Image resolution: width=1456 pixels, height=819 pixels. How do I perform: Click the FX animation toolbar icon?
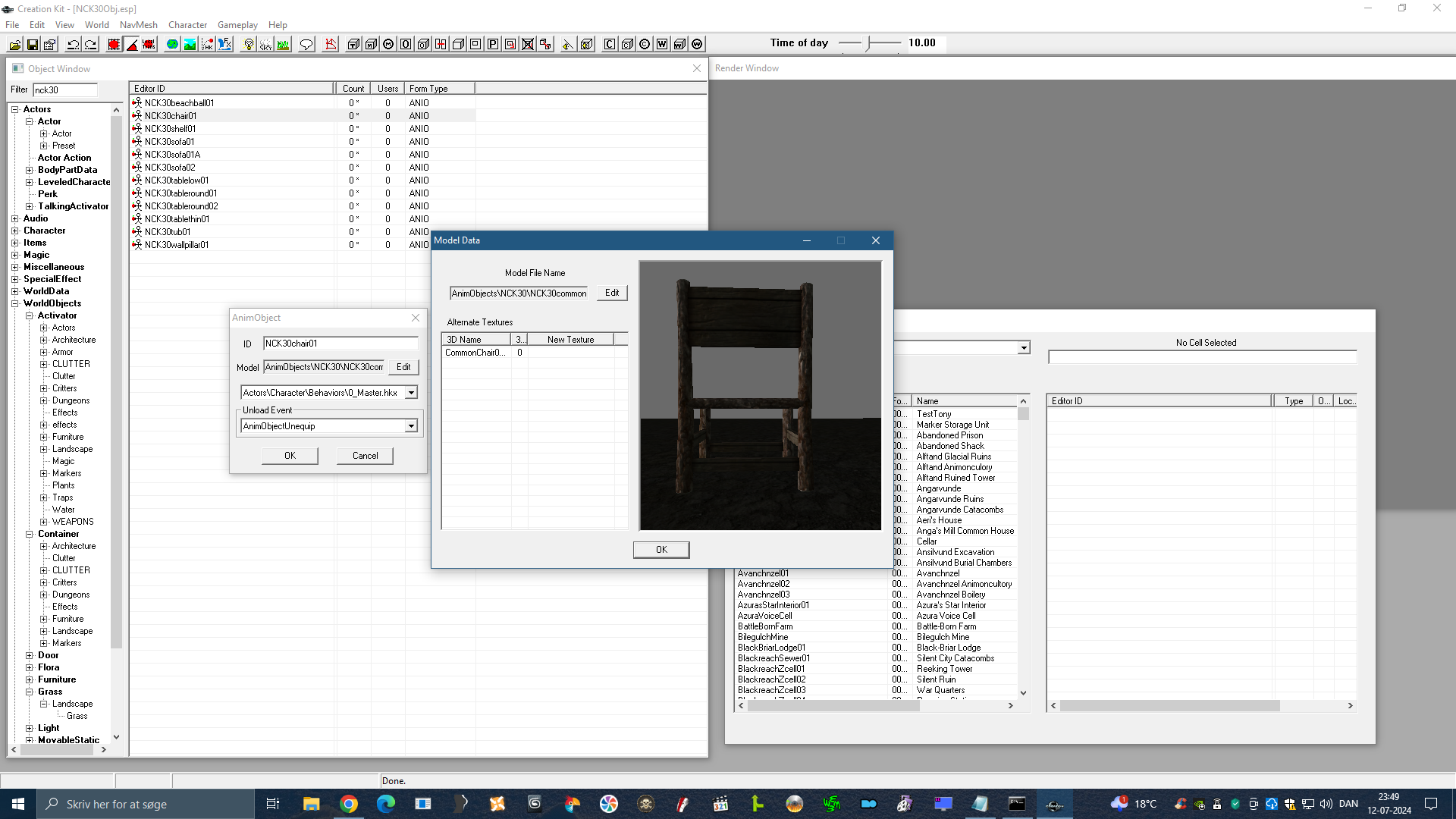(x=224, y=44)
